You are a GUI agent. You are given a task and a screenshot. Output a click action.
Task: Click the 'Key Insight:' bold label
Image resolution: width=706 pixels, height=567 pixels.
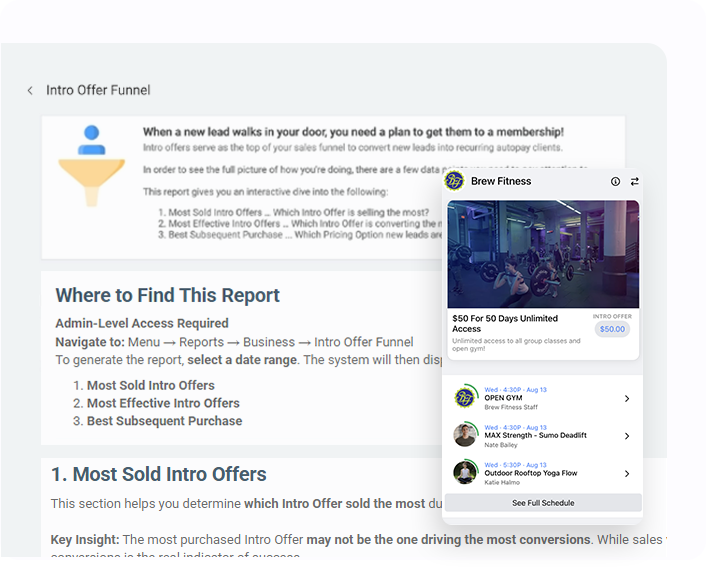[x=85, y=540]
